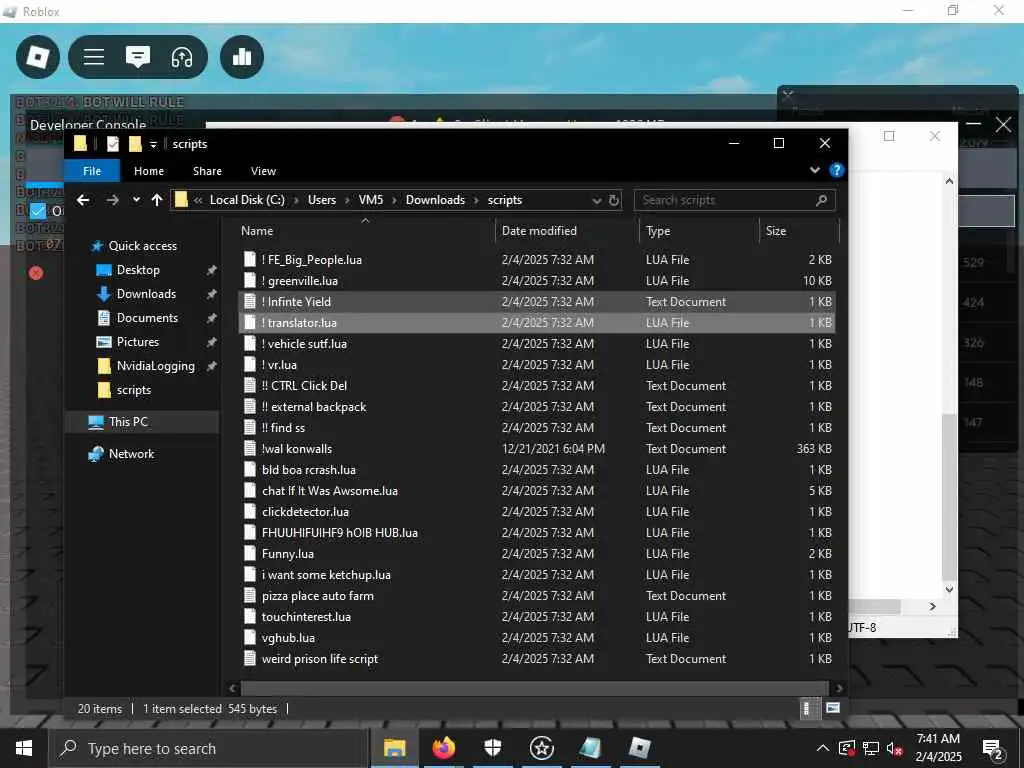Select Downloads in navigation pane
The image size is (1024, 768).
[x=146, y=294]
